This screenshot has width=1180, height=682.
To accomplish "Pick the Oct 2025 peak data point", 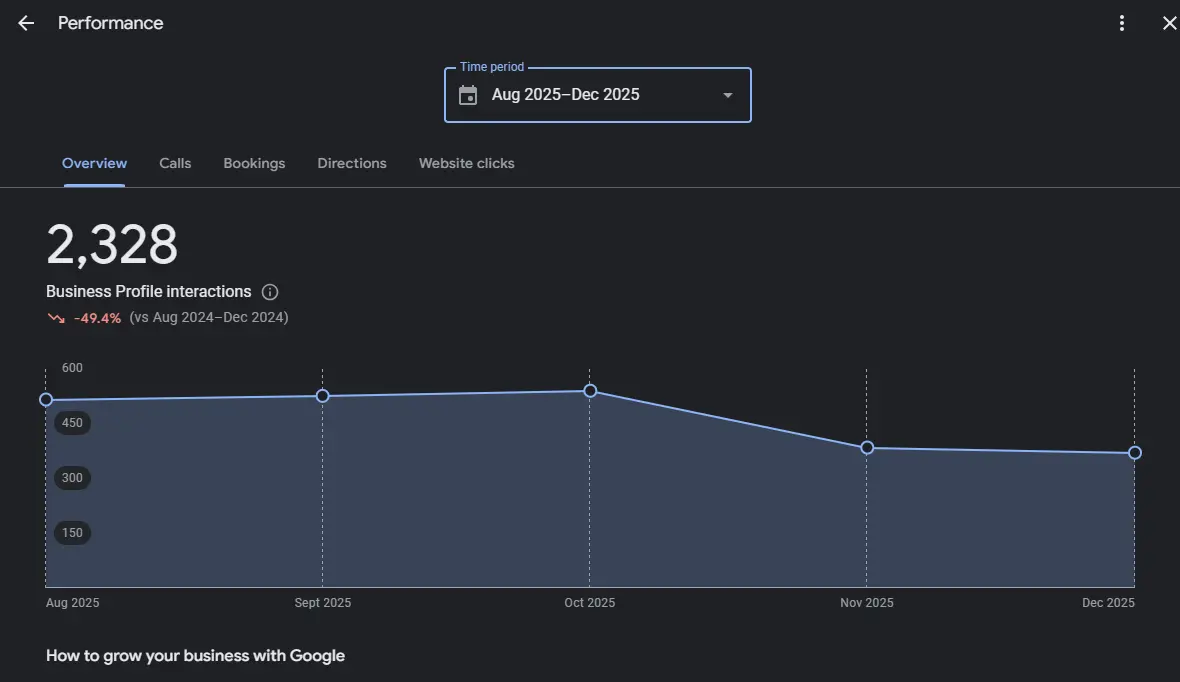I will click(x=590, y=391).
